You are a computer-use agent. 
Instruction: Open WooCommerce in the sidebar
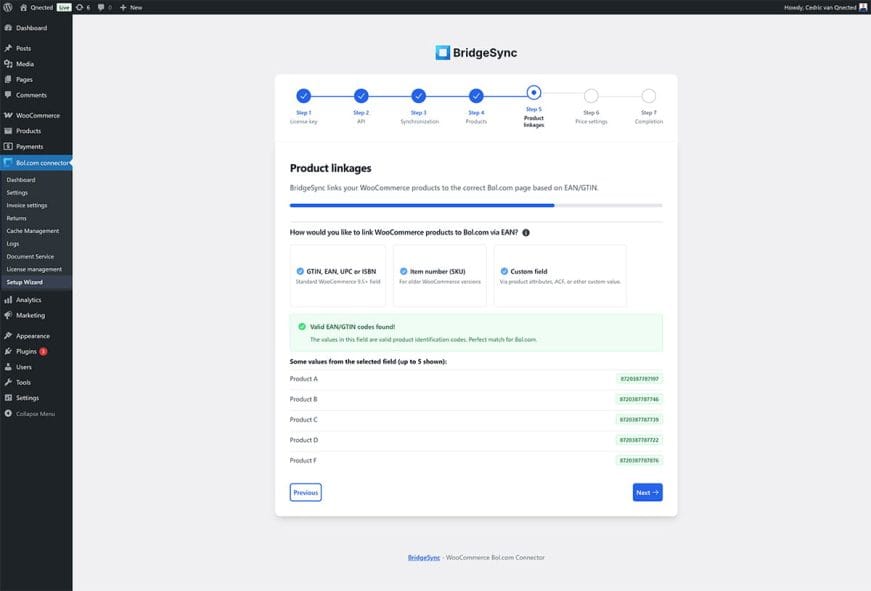point(37,115)
